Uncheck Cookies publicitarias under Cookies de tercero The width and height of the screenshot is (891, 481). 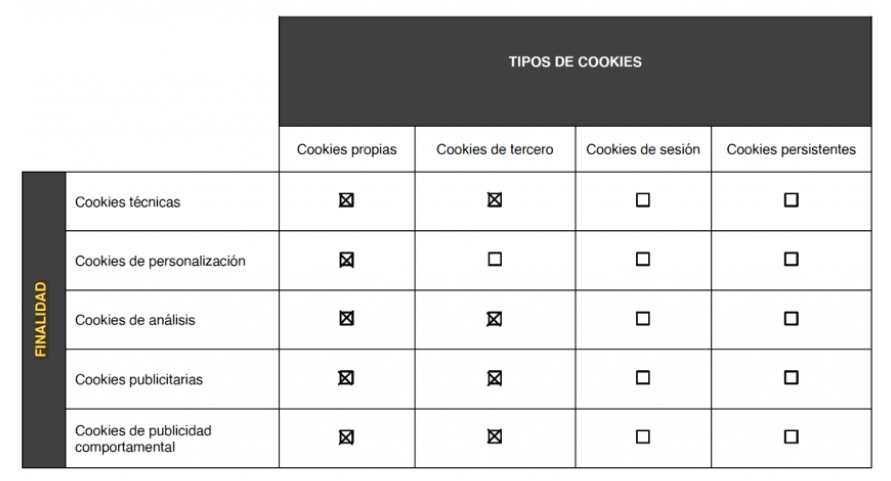494,378
